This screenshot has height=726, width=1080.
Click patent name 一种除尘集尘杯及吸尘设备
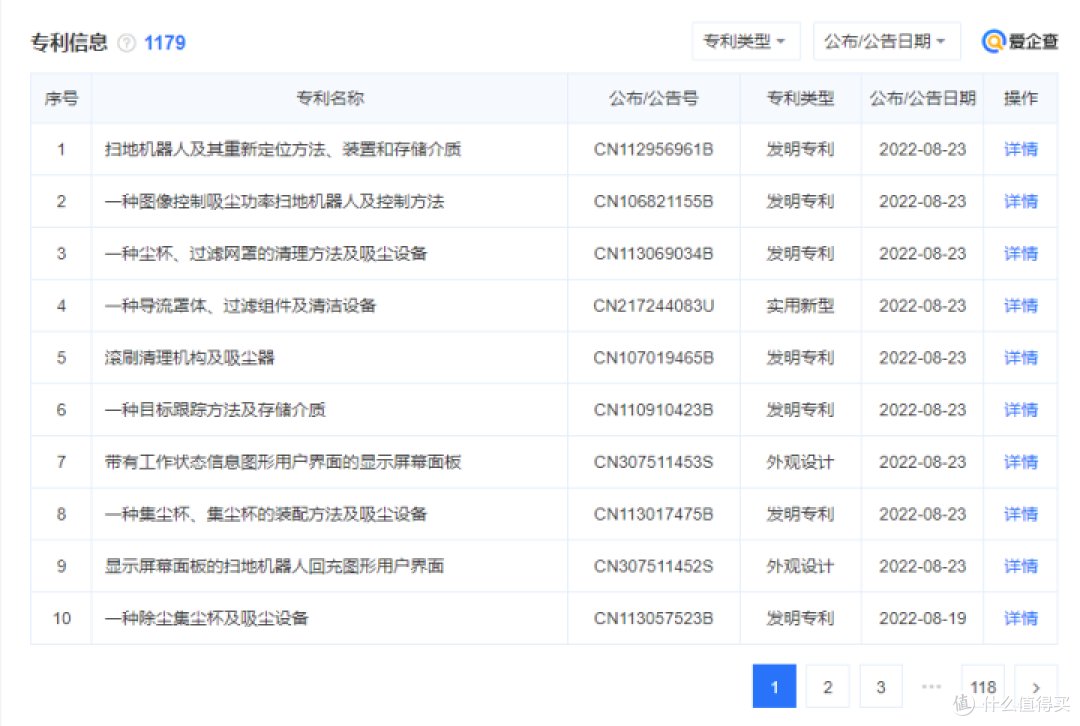[x=207, y=619]
